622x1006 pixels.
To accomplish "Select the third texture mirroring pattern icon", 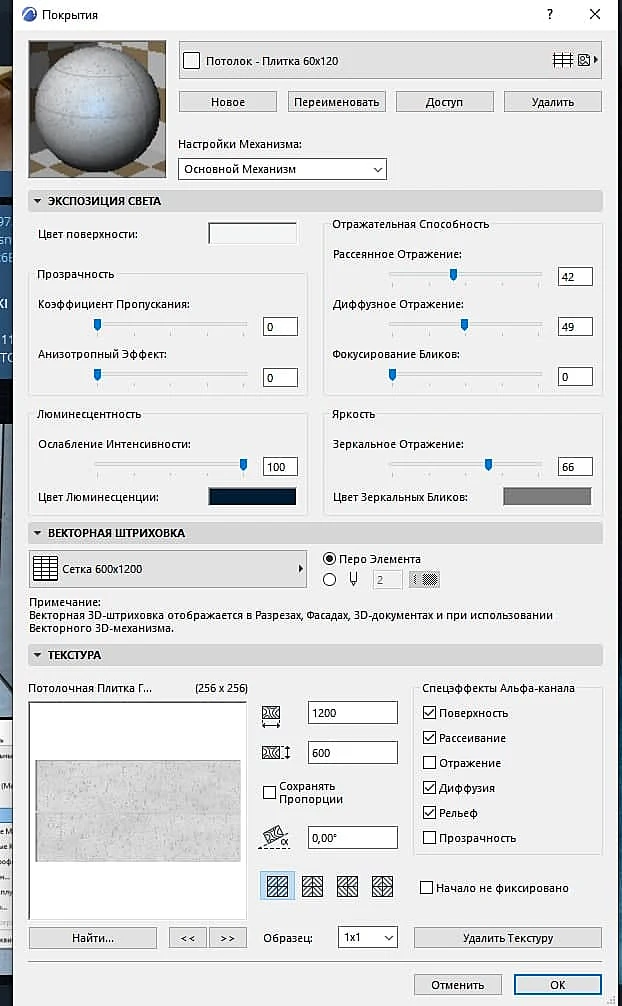I will click(x=347, y=886).
